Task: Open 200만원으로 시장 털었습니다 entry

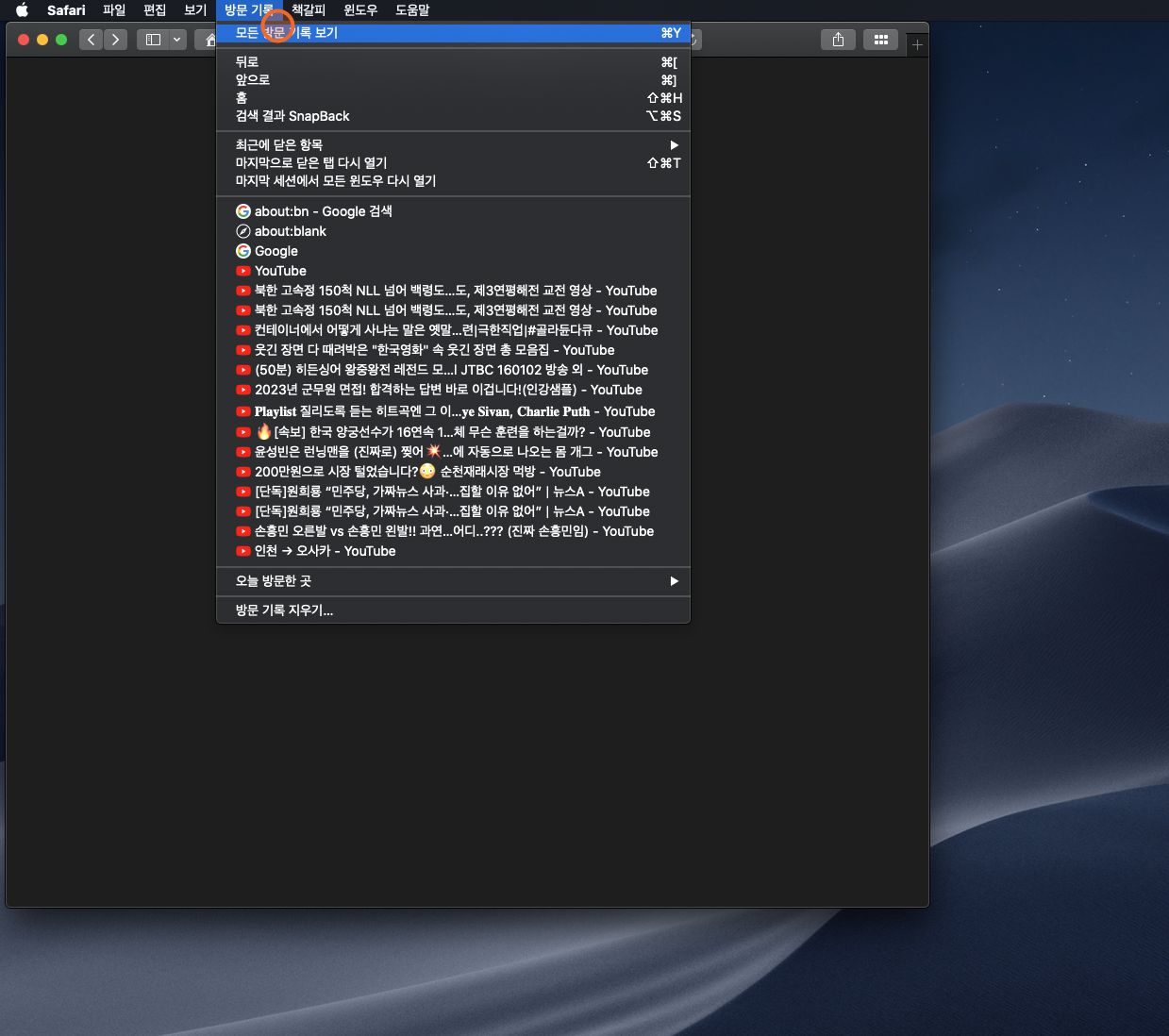Action: [x=454, y=472]
